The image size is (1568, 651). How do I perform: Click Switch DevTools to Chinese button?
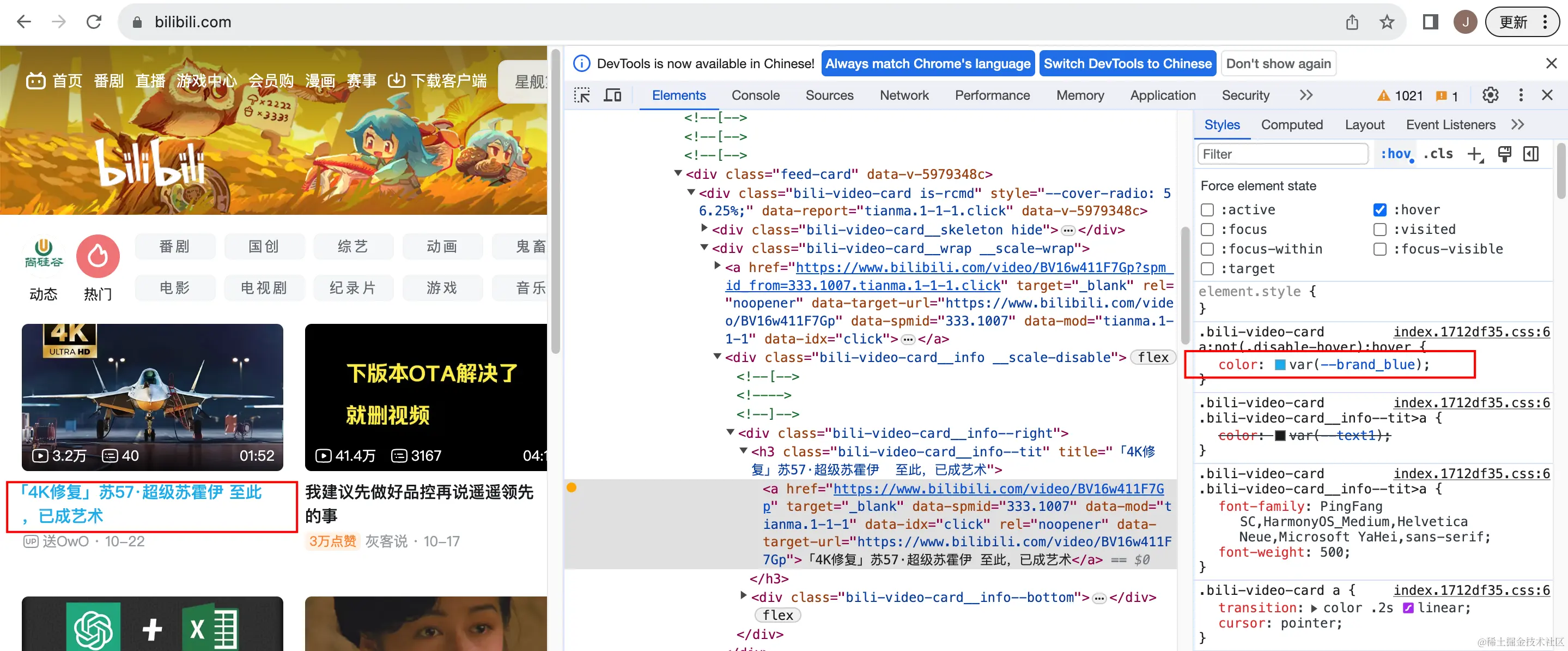coord(1127,64)
